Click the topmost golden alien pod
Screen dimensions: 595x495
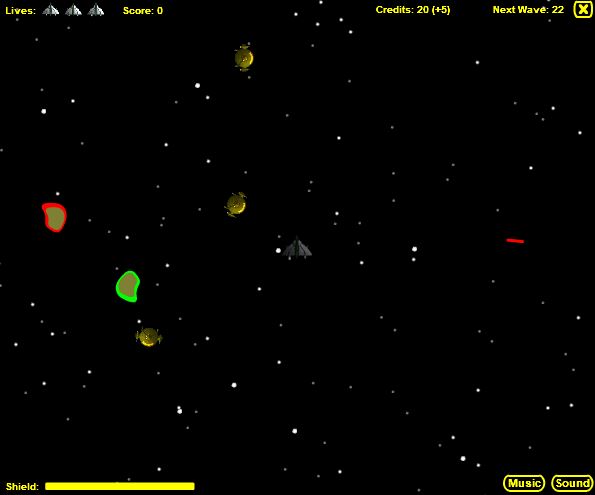[244, 58]
